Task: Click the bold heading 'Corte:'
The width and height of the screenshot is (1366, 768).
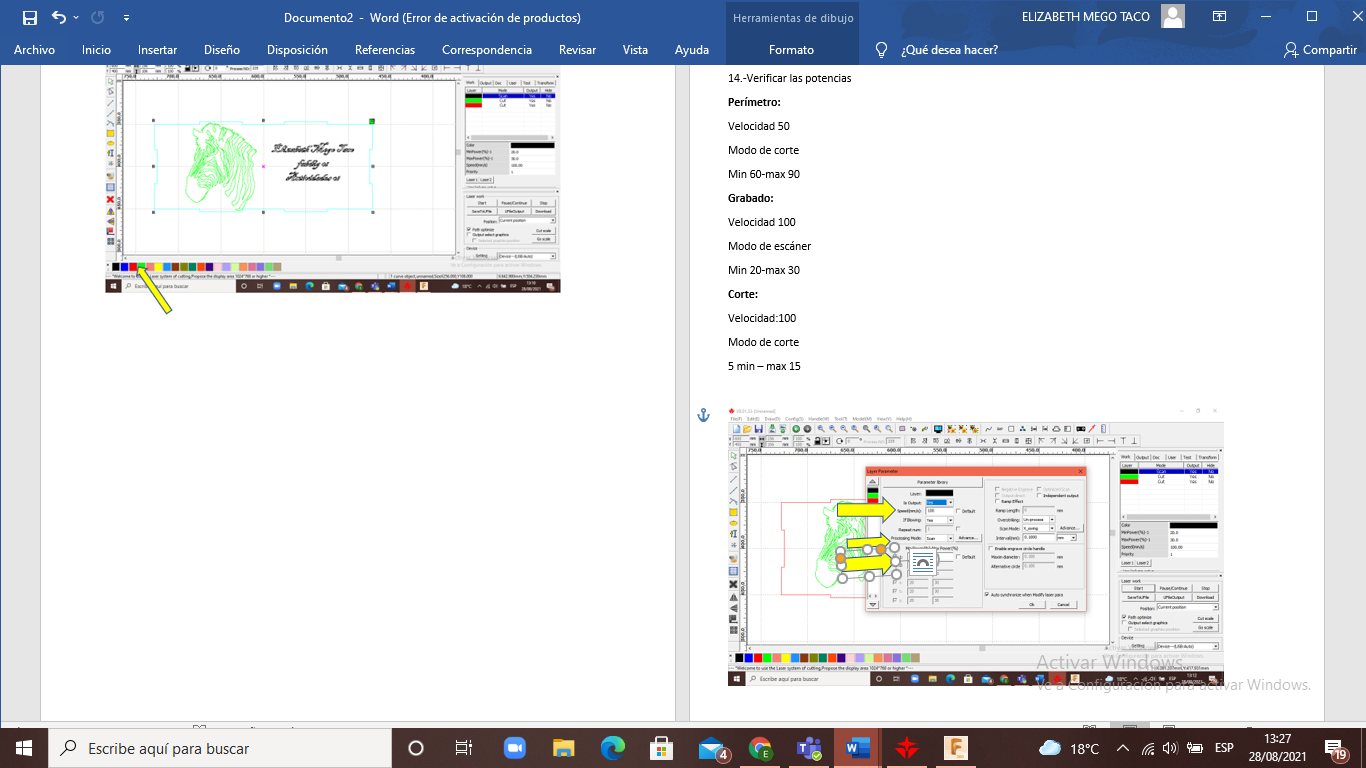Action: 743,294
